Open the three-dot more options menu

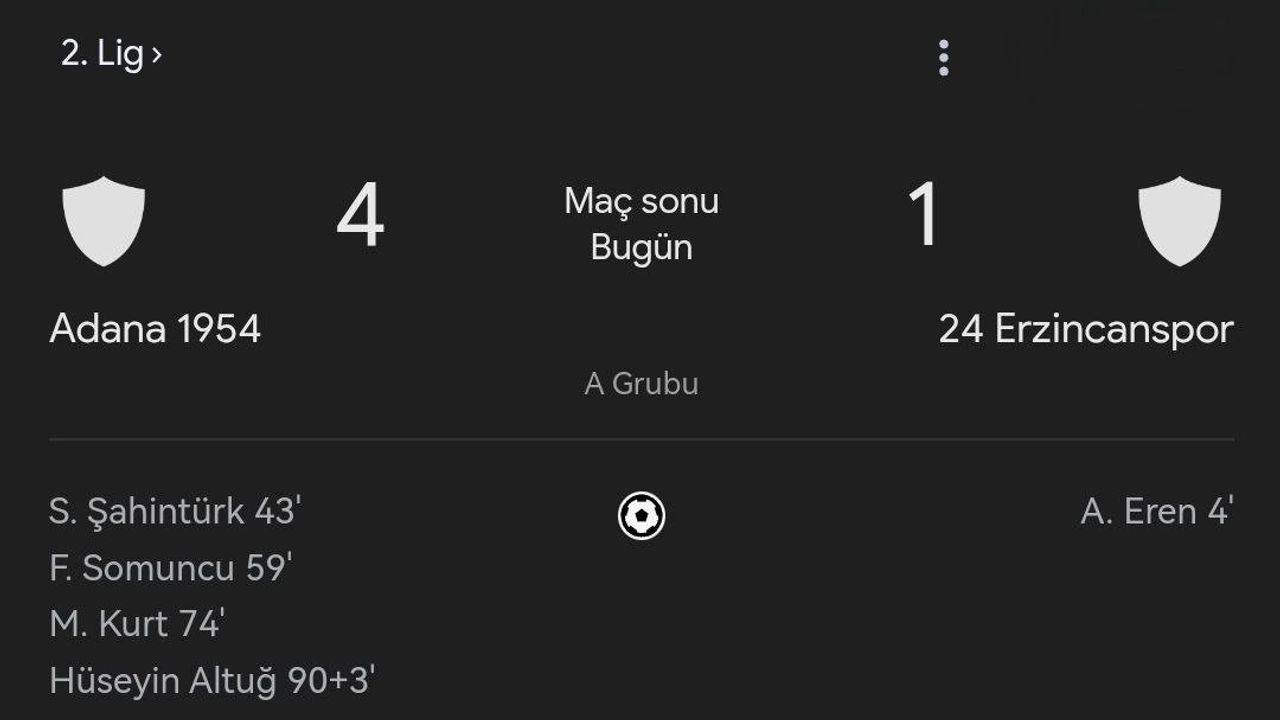(x=943, y=58)
